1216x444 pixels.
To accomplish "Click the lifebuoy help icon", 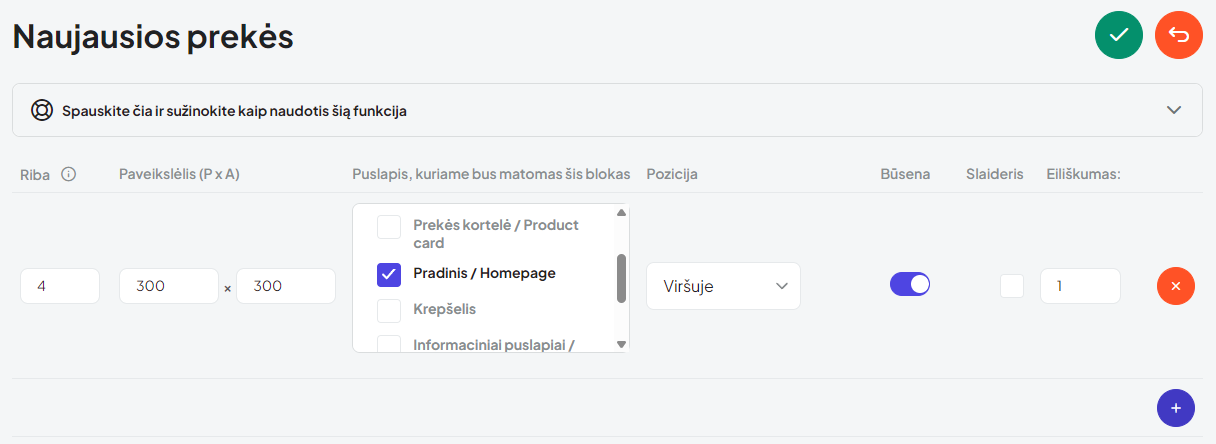I will coord(41,110).
